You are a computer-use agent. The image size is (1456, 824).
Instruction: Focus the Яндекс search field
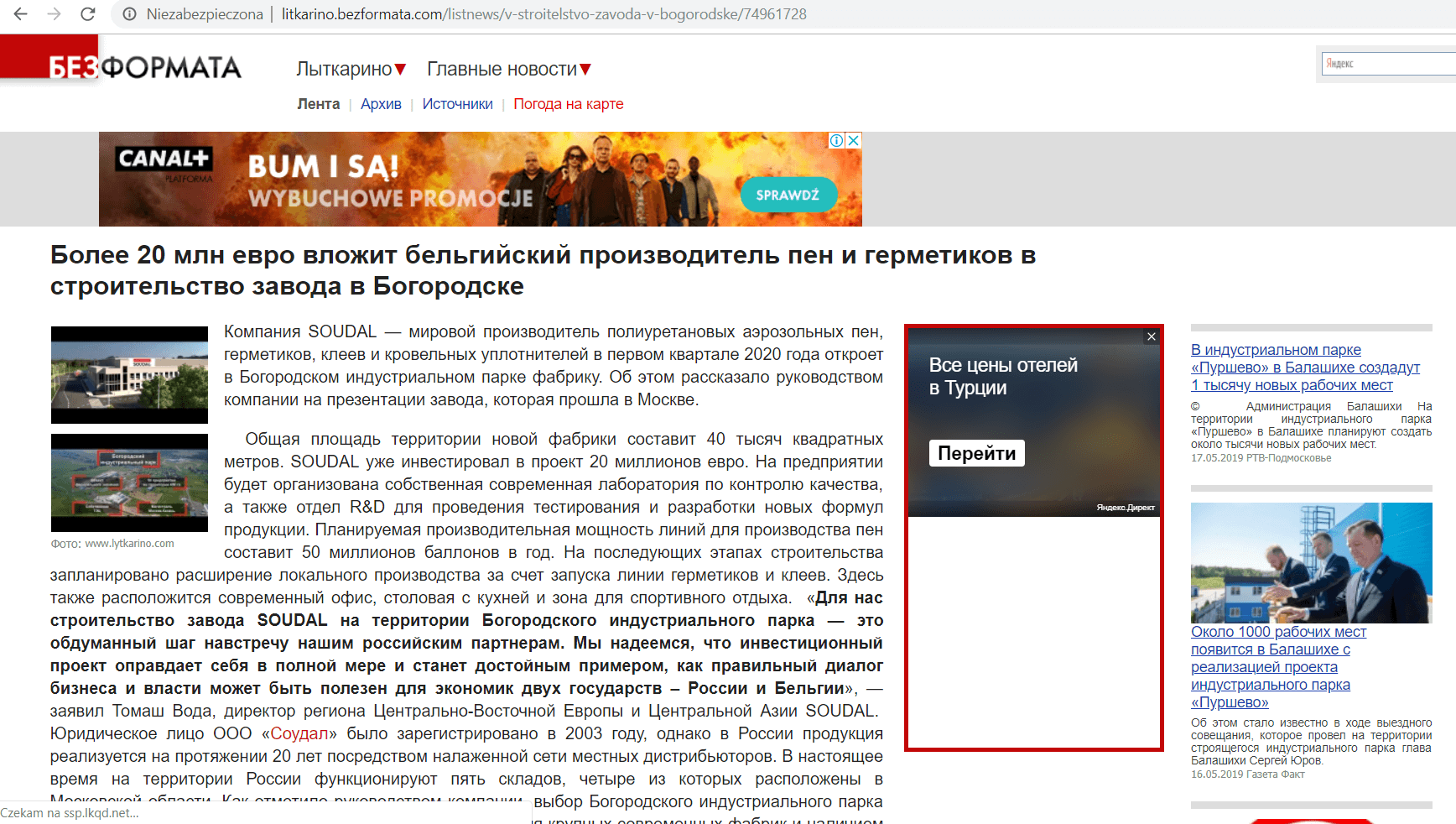(1389, 64)
